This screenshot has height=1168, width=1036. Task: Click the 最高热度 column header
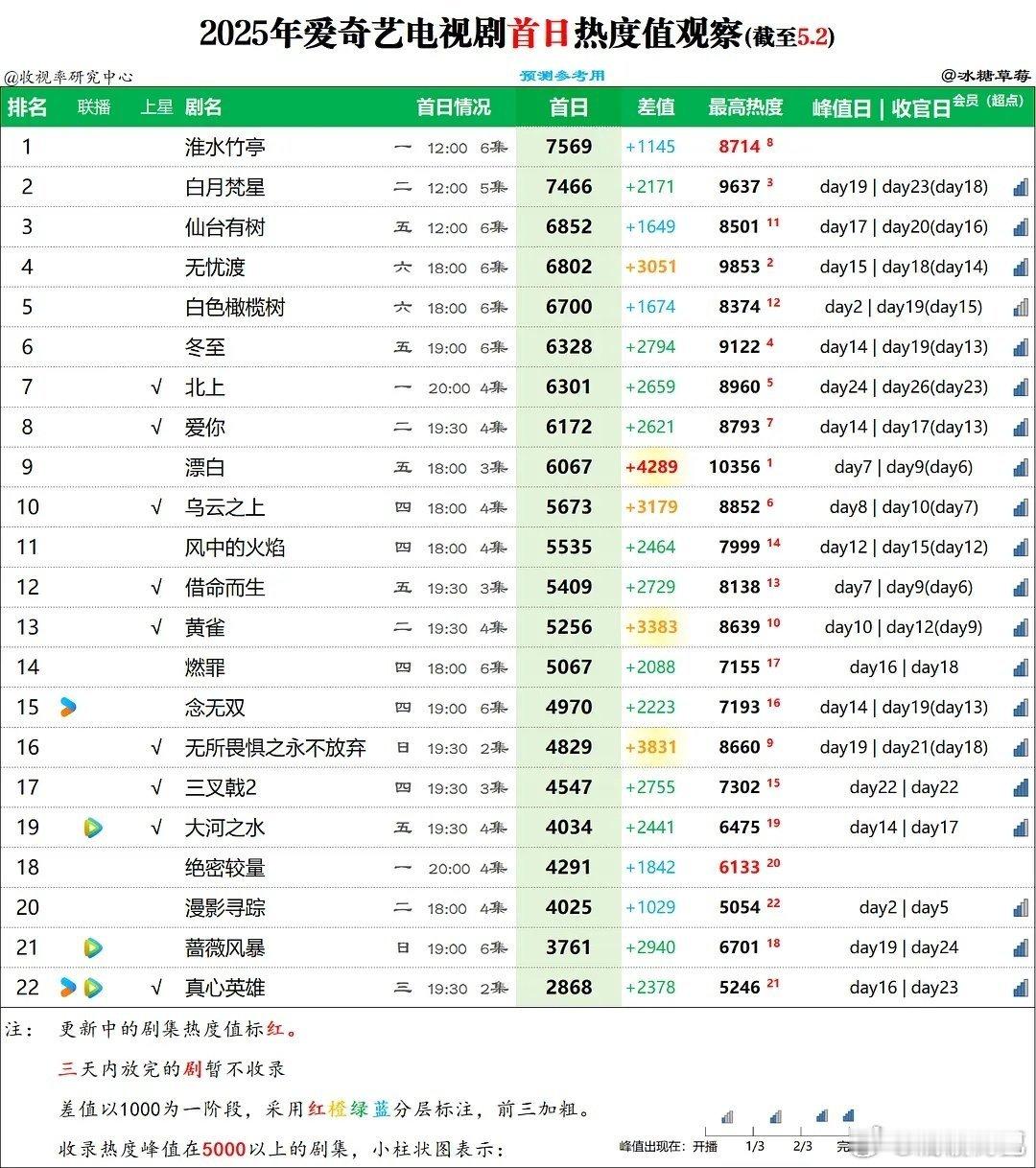(x=745, y=107)
